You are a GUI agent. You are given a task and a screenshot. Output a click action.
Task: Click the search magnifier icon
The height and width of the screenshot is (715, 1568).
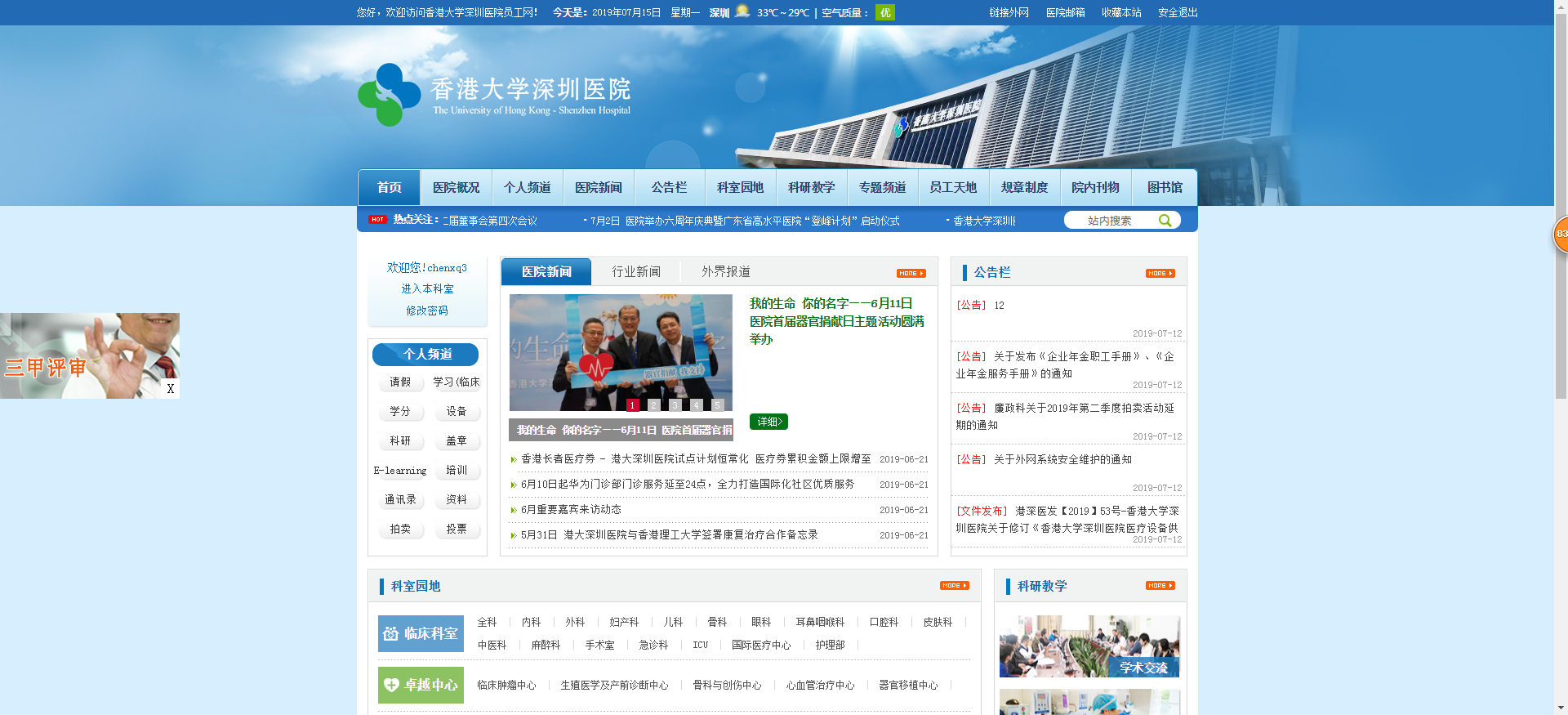1165,221
